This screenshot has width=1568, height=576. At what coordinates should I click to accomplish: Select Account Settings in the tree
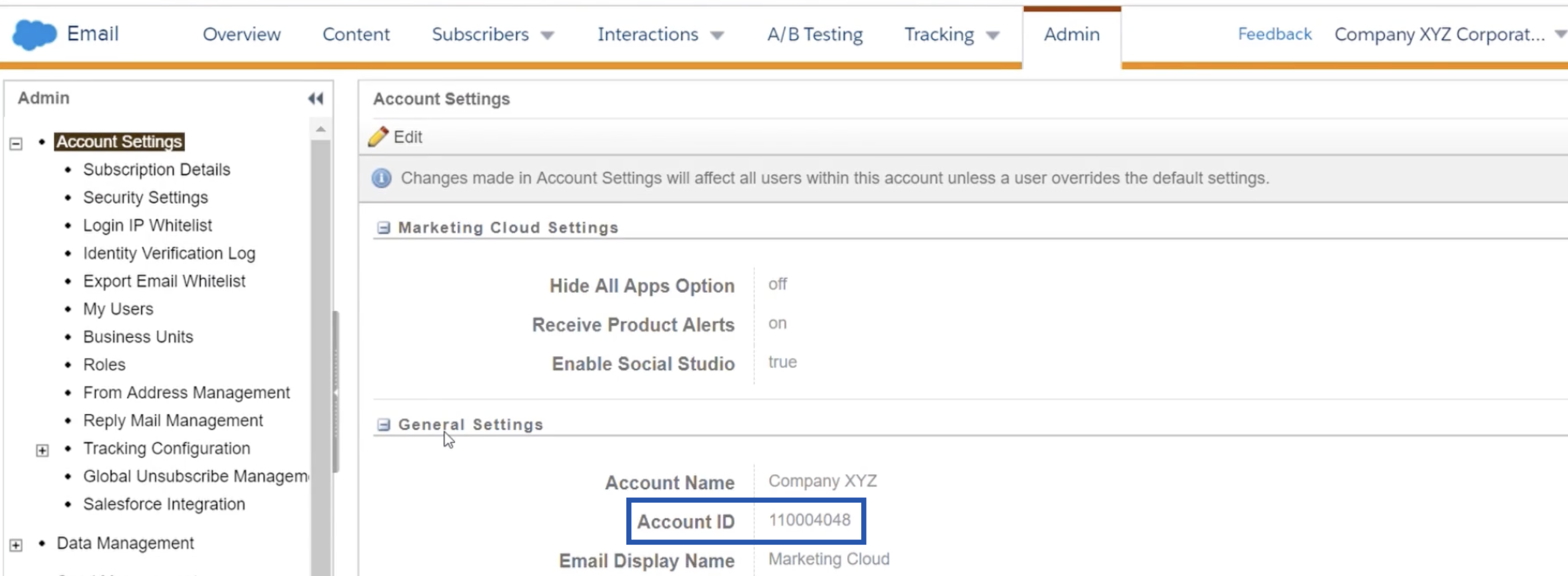coord(119,142)
